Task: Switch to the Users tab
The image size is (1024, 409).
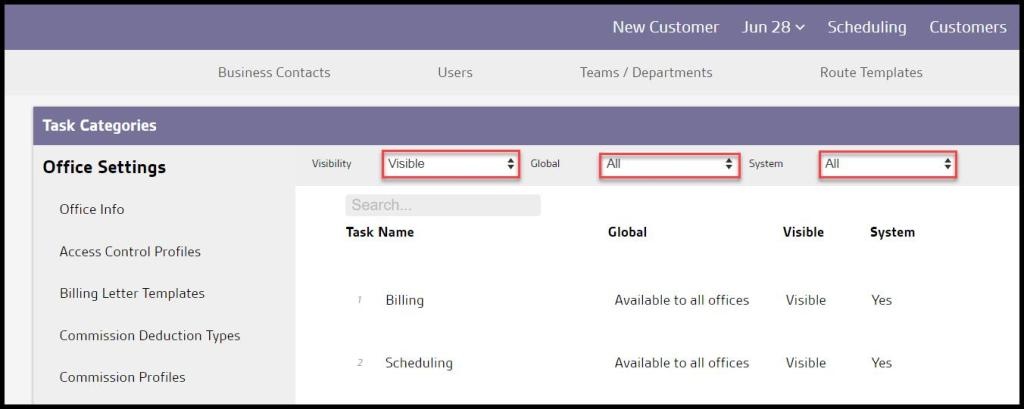Action: coord(455,72)
